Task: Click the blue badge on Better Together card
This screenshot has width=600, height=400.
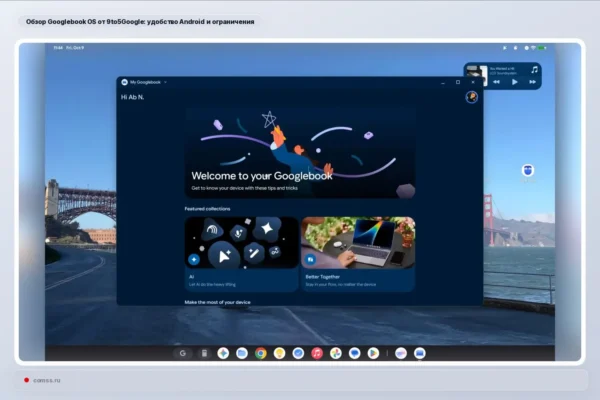Action: coord(310,260)
